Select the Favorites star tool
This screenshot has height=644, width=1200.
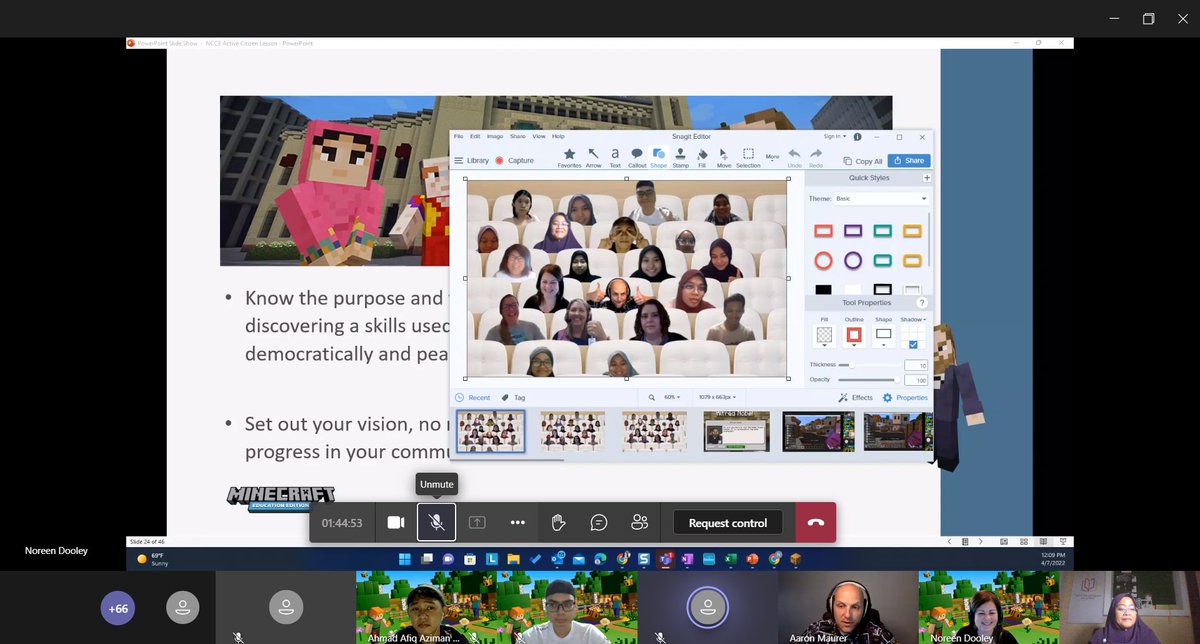click(x=569, y=157)
